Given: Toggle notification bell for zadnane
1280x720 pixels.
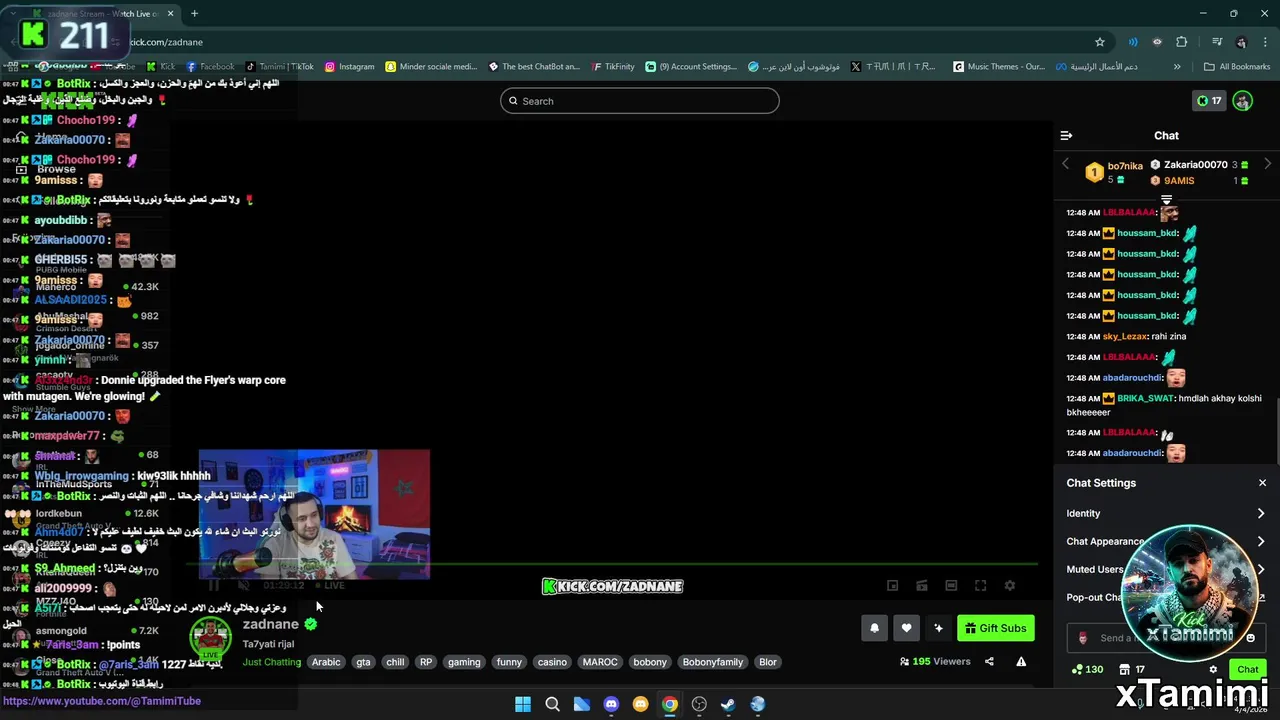Looking at the screenshot, I should coord(874,628).
